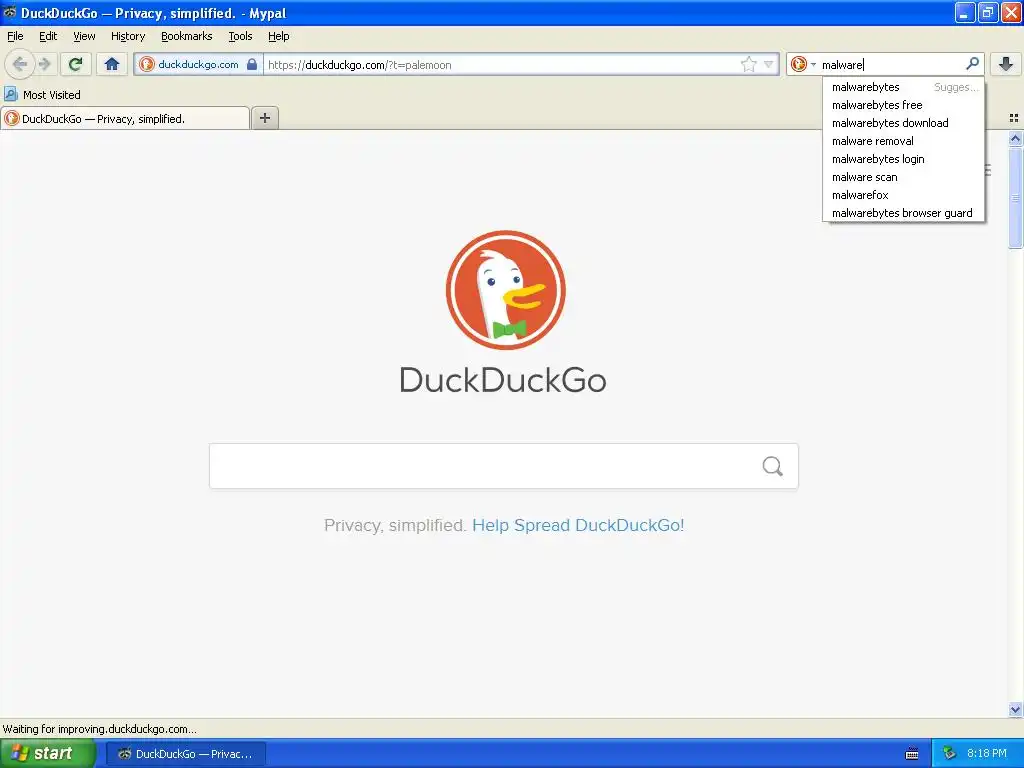Click the keyboard icon in the taskbar
This screenshot has width=1024, height=768.
coord(912,754)
